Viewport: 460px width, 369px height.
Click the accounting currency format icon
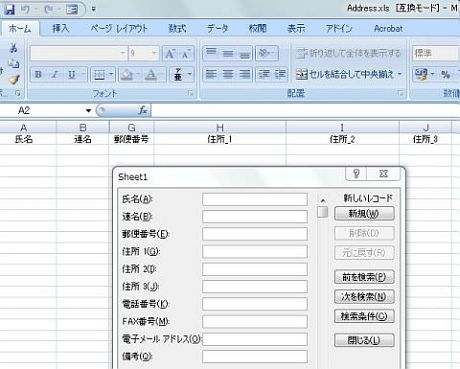[x=421, y=74]
